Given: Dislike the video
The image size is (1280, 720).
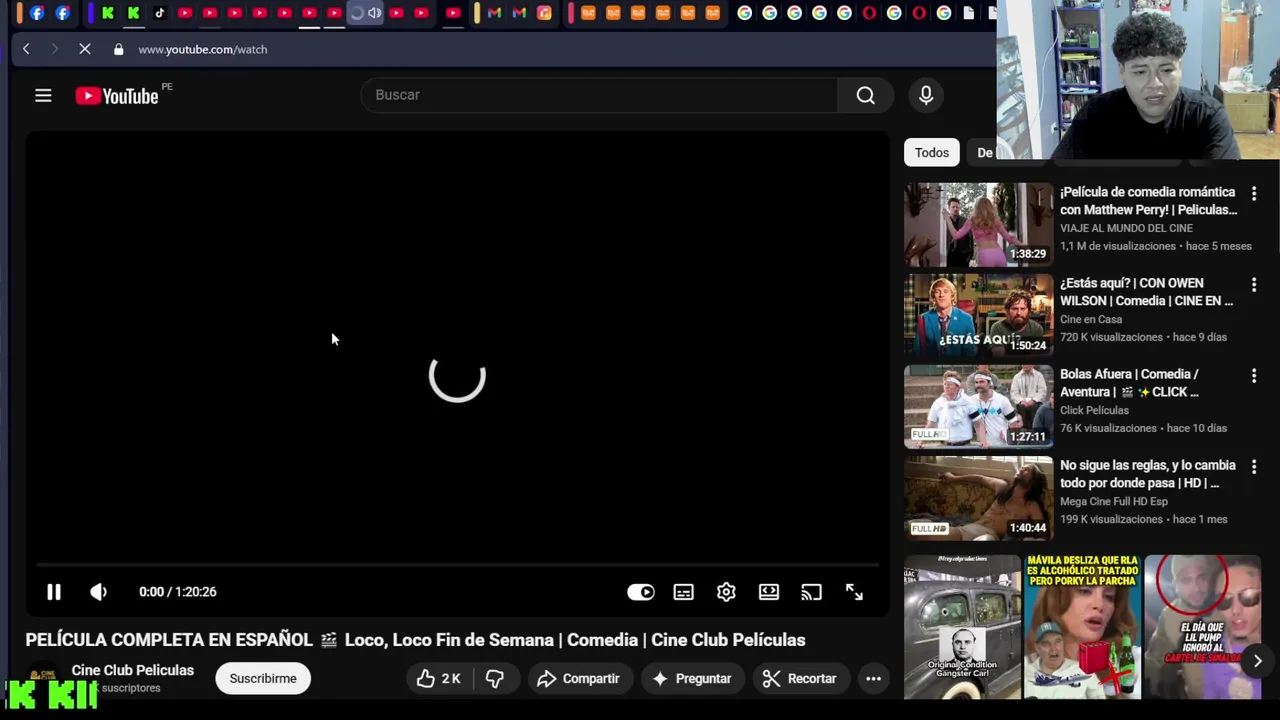Looking at the screenshot, I should pos(495,678).
